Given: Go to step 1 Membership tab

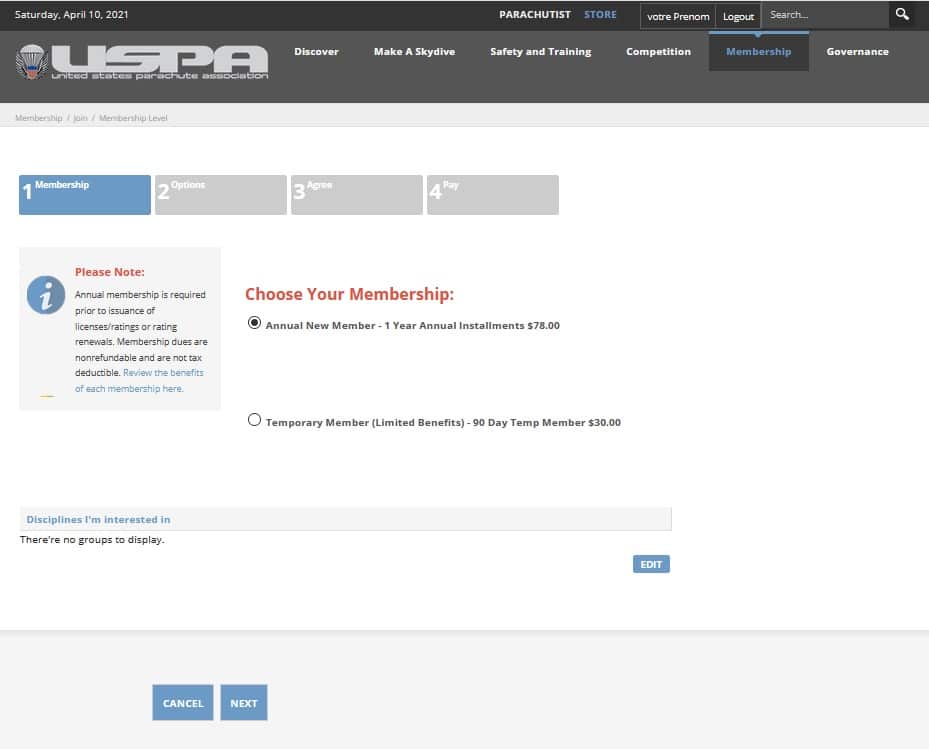Looking at the screenshot, I should click(85, 195).
